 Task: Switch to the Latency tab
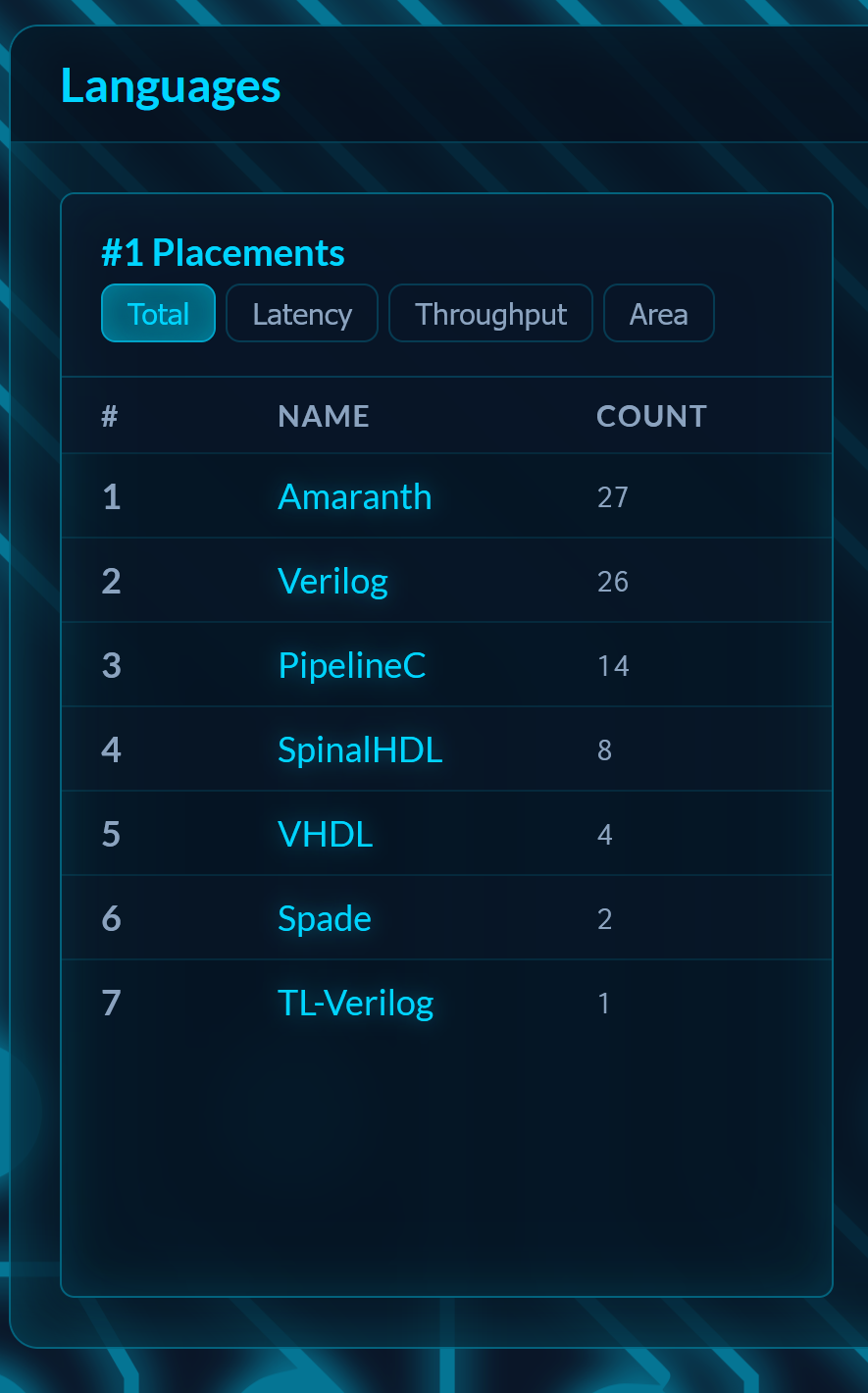point(302,314)
